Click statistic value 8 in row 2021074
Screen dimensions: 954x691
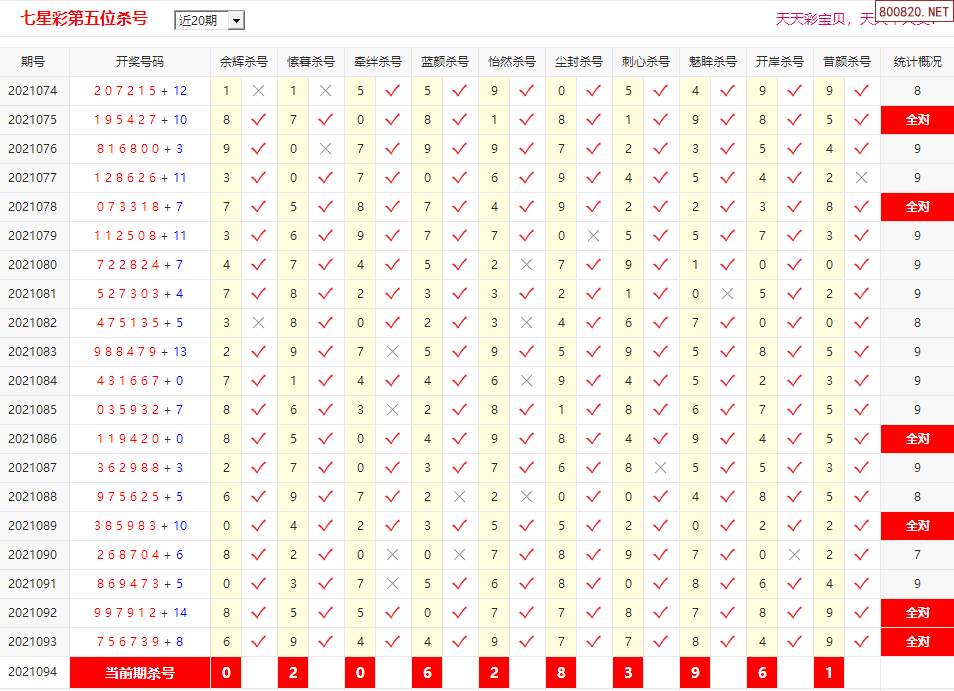(x=917, y=91)
